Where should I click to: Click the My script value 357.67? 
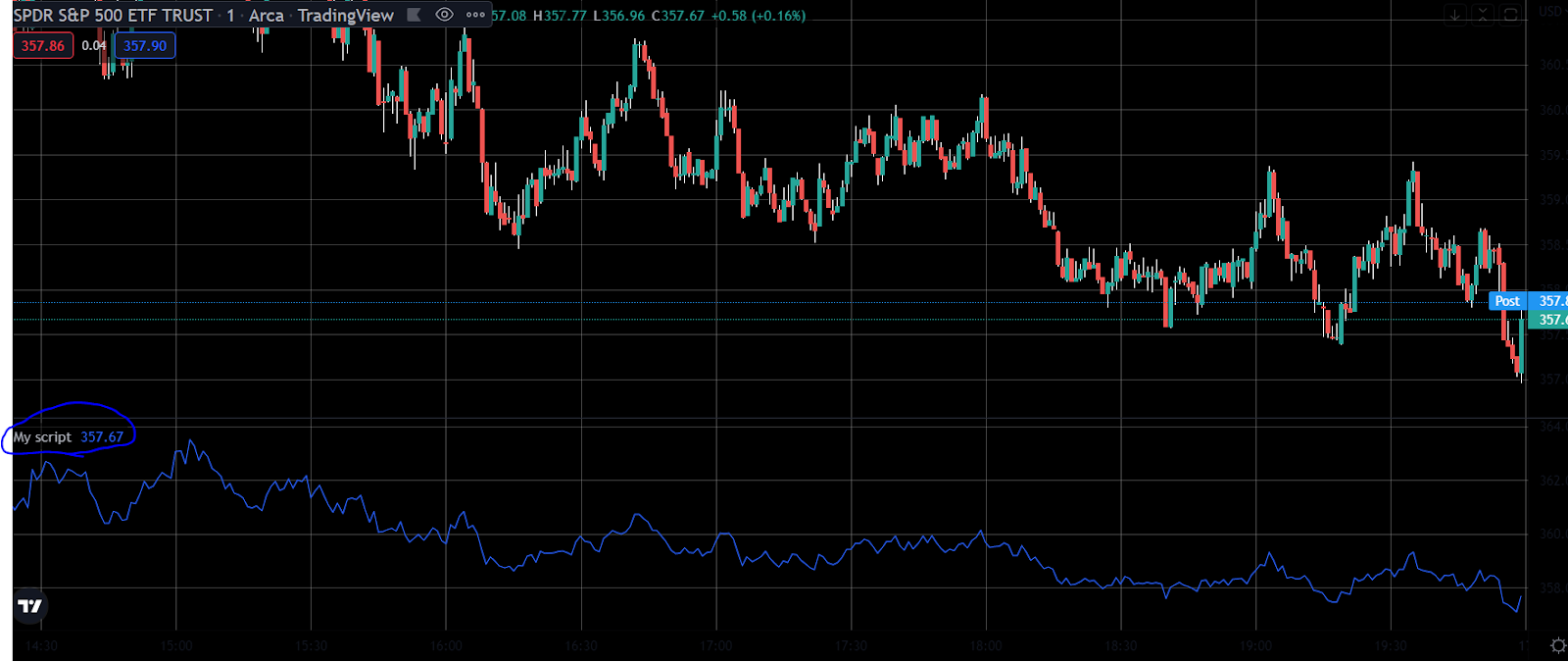click(x=102, y=437)
